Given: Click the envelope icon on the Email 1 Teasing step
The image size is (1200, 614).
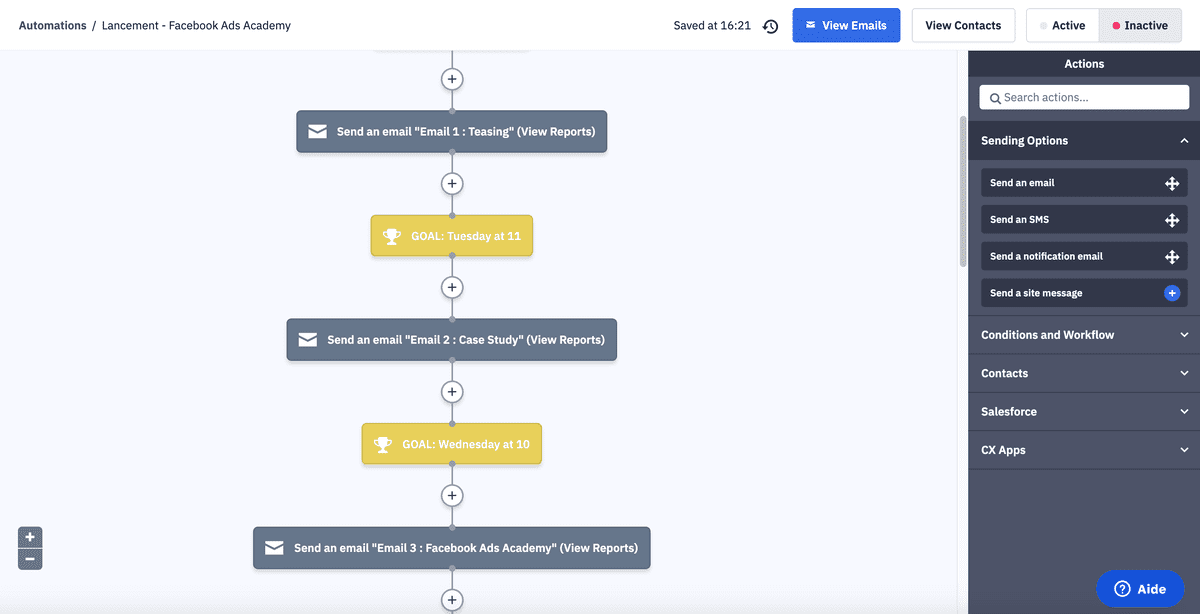Looking at the screenshot, I should click(x=317, y=132).
